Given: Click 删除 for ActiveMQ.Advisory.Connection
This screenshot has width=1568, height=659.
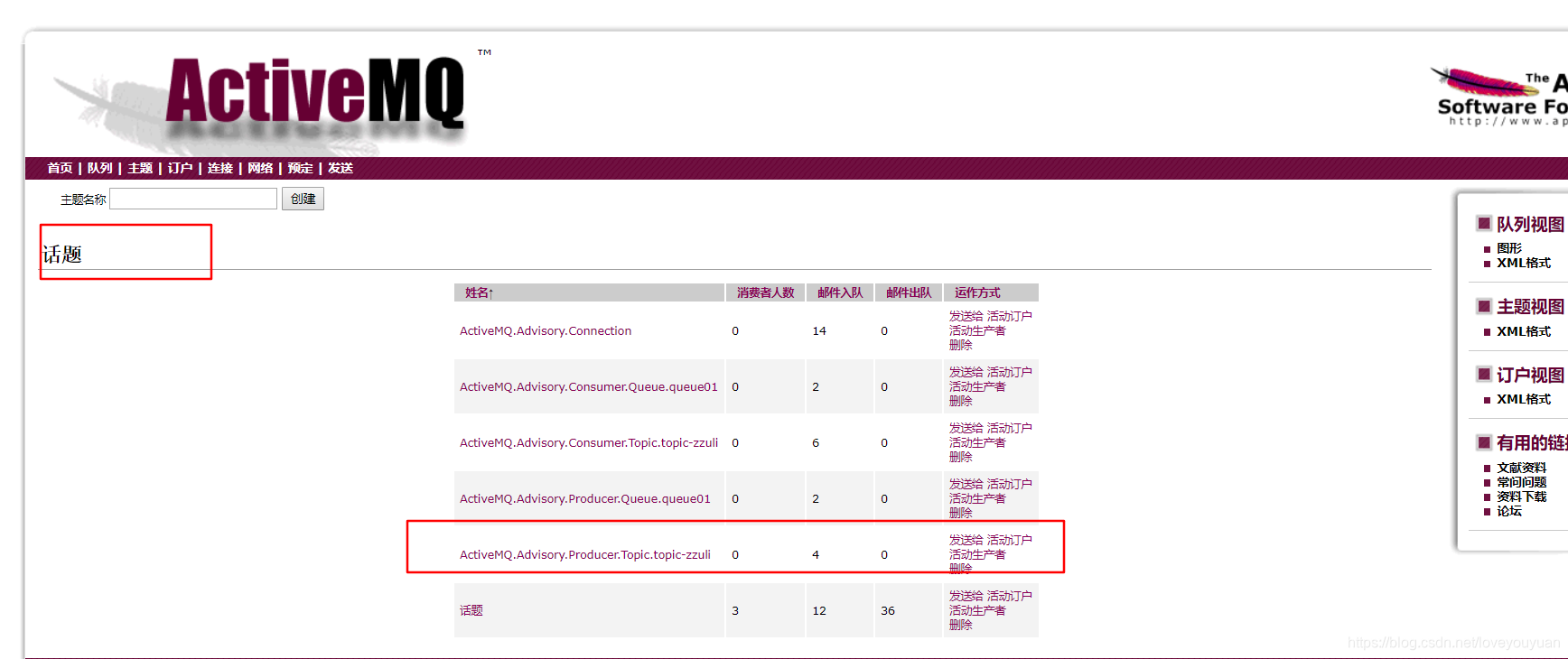Looking at the screenshot, I should (x=960, y=345).
